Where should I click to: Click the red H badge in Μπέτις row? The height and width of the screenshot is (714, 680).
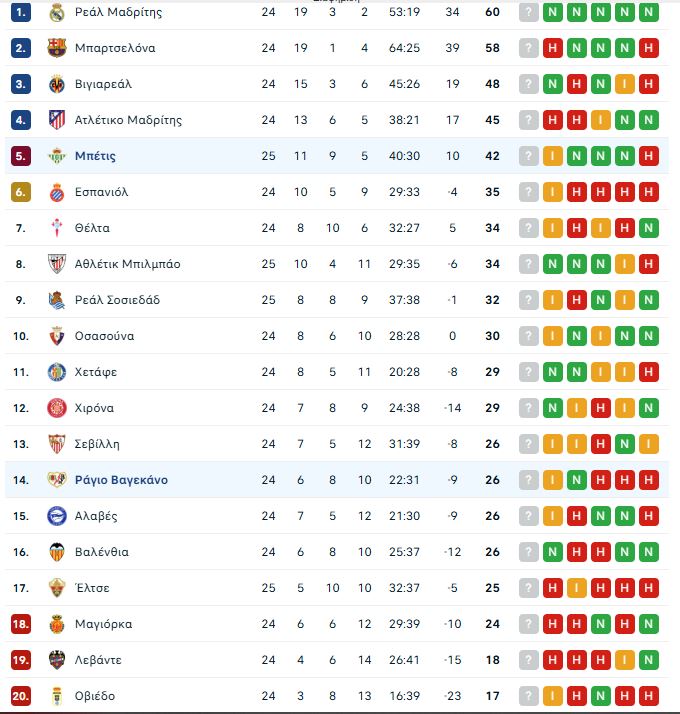[x=650, y=156]
